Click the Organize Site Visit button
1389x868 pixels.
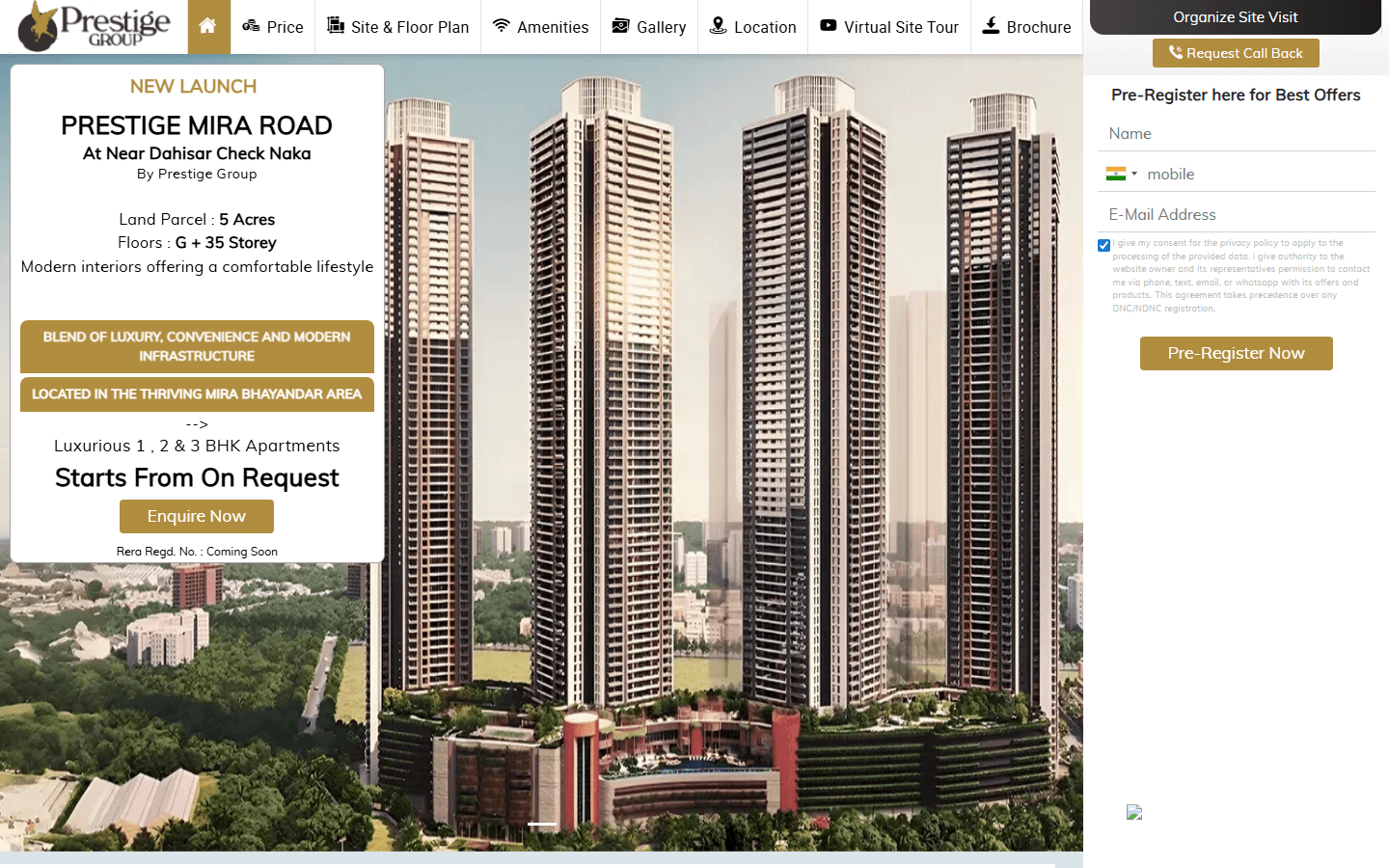tap(1236, 17)
